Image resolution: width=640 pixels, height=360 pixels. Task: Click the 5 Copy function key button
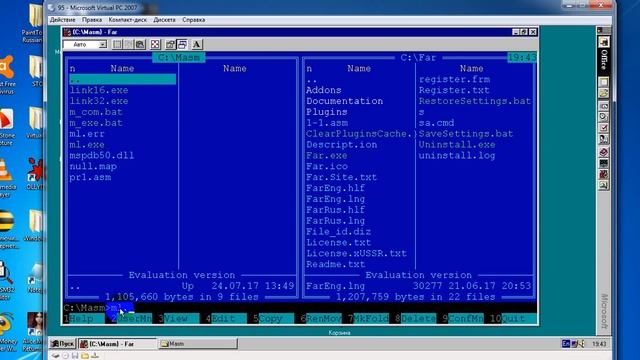273,318
